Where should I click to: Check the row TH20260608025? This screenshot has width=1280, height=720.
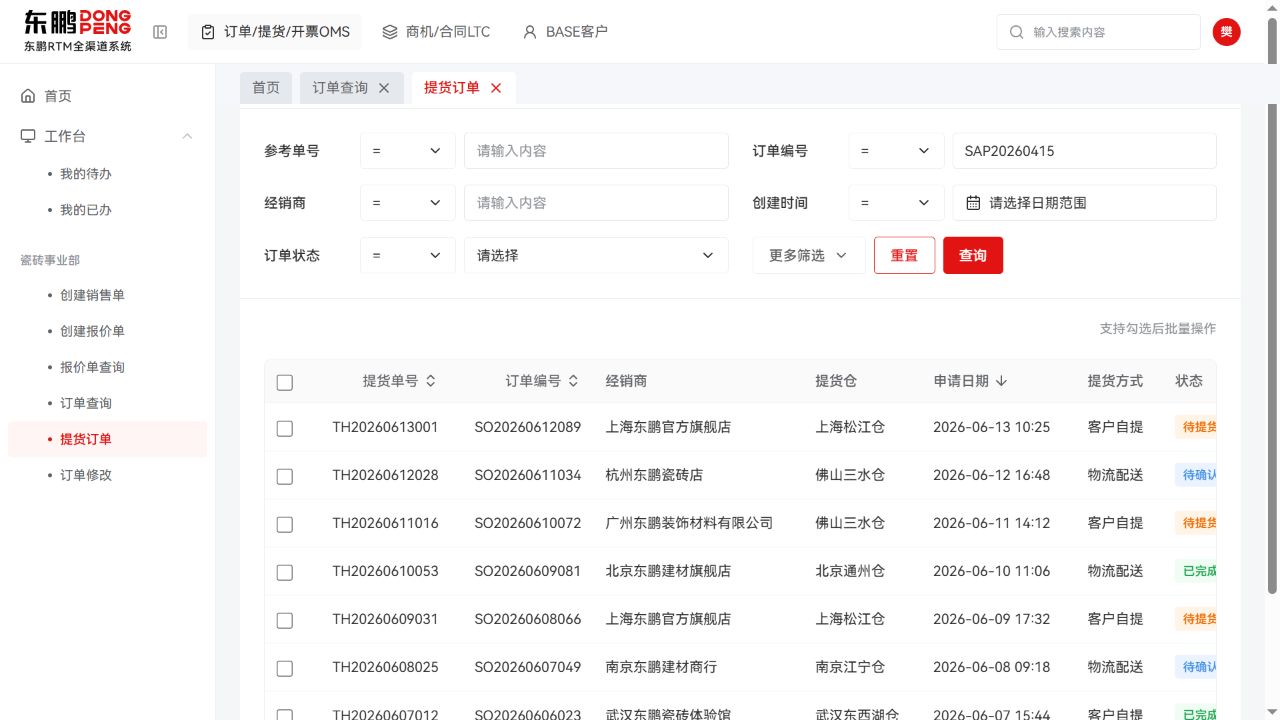(285, 668)
